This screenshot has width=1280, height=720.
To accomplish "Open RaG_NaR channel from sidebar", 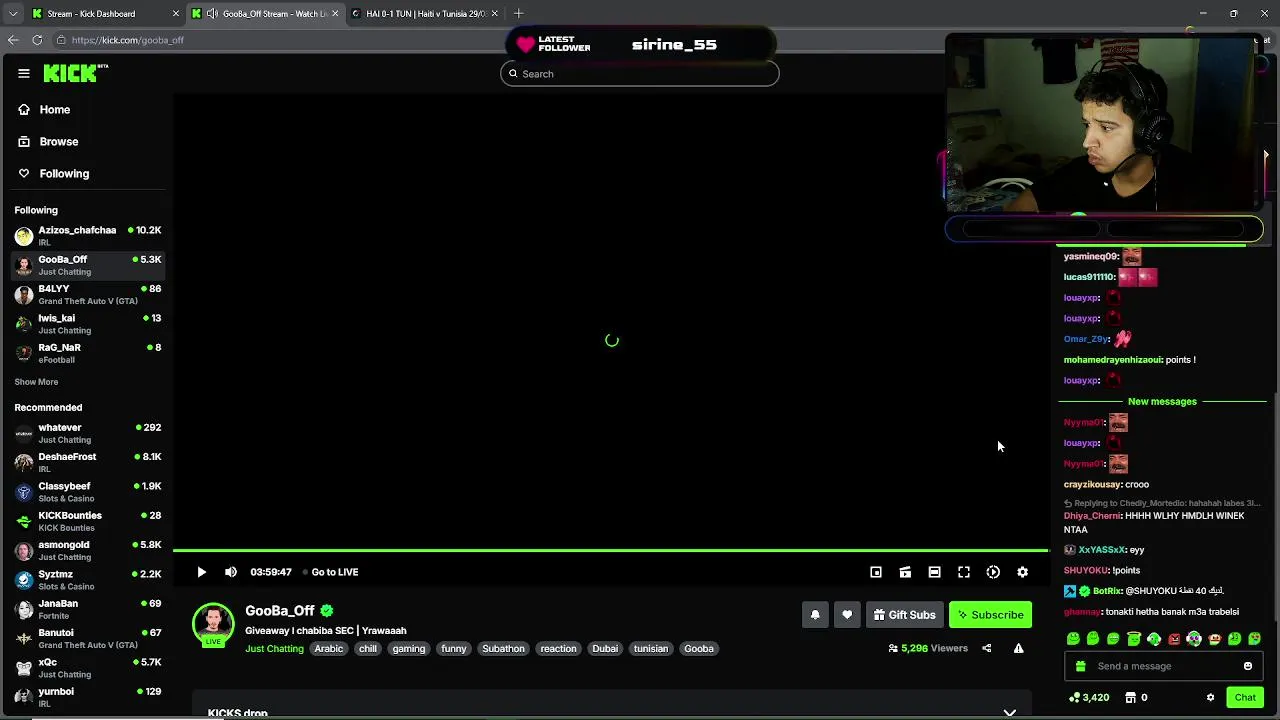I will click(x=87, y=353).
